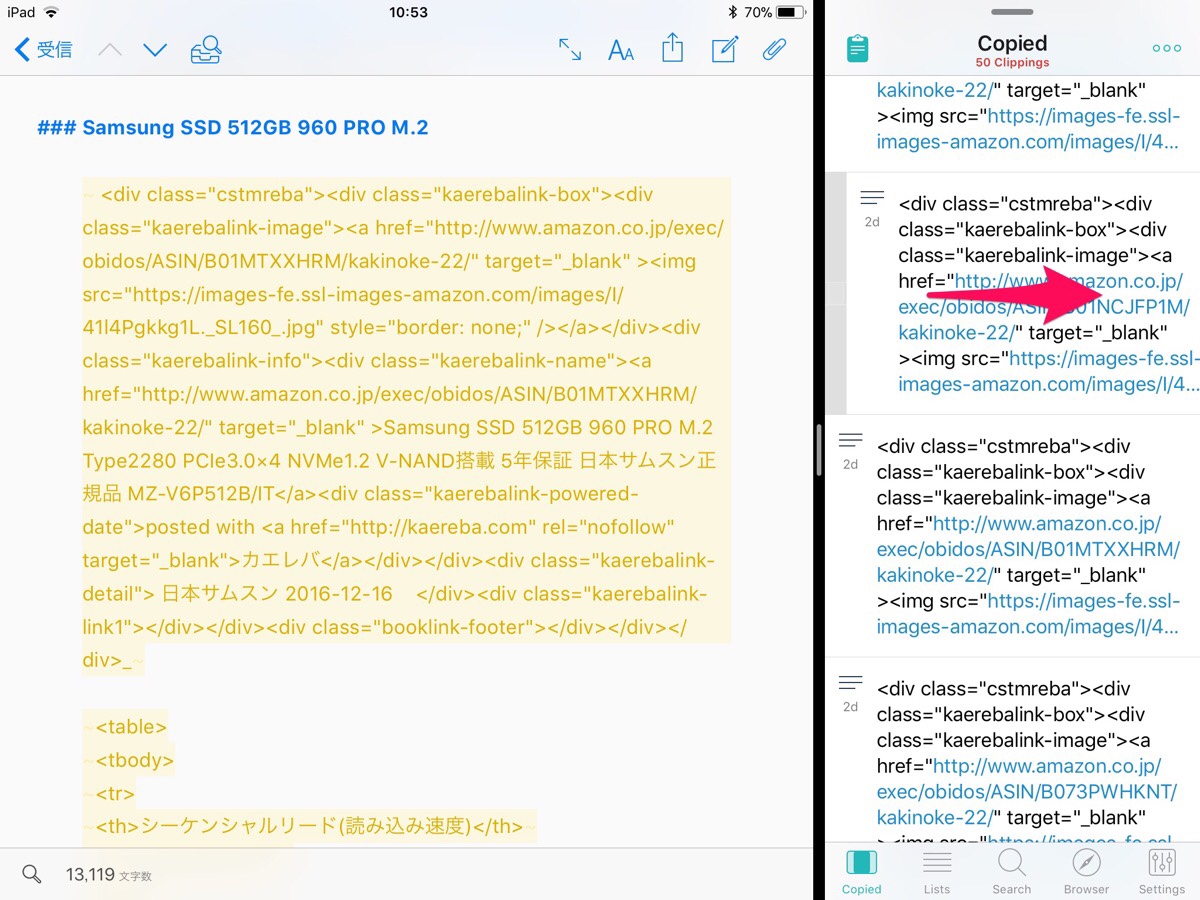This screenshot has width=1200, height=900.
Task: Tap the heading "### Samsung SSD 512GB 960 PRO M.2"
Action: 233,128
